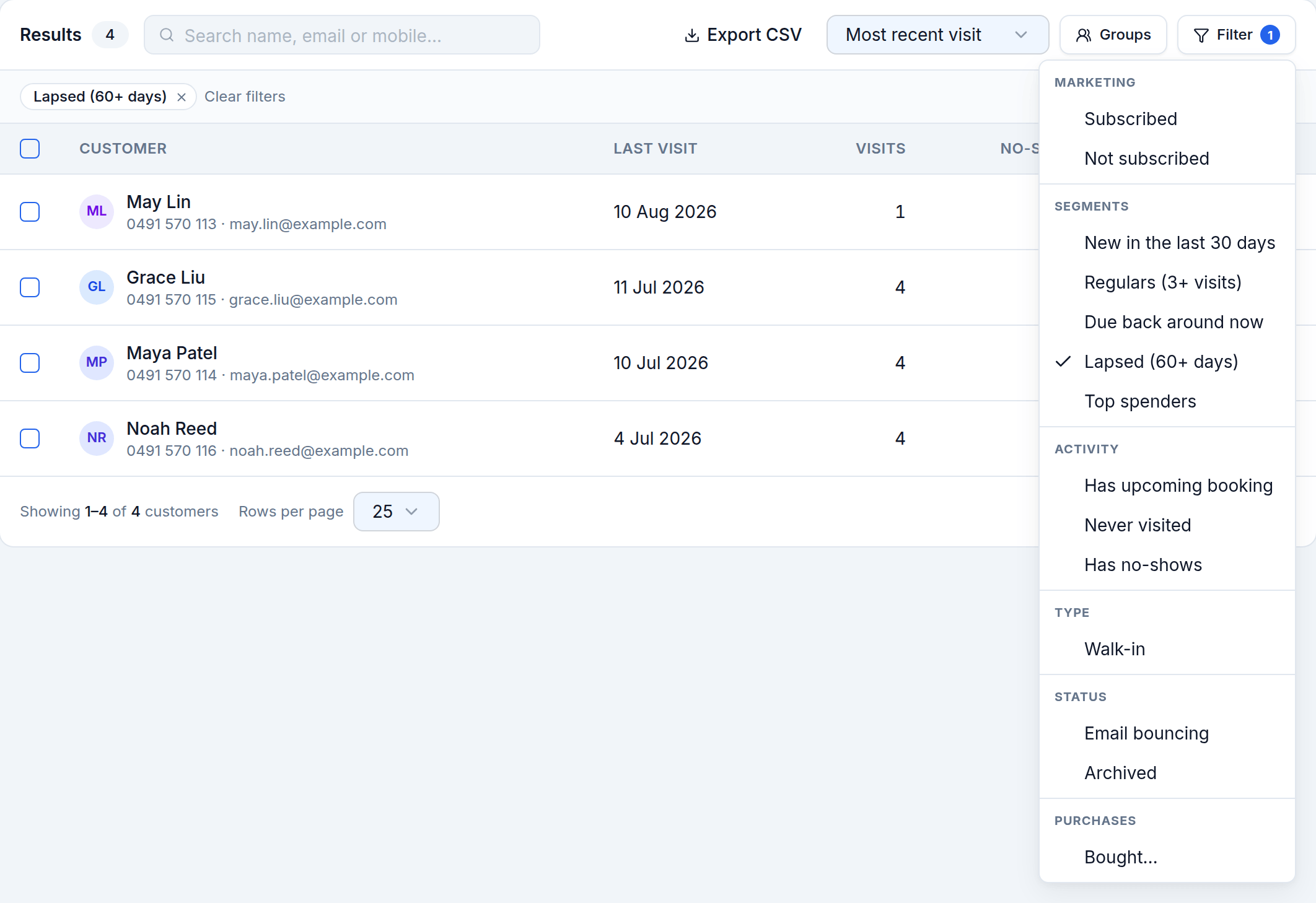Click Grace Liu's GL avatar
The width and height of the screenshot is (1316, 903).
click(x=97, y=287)
